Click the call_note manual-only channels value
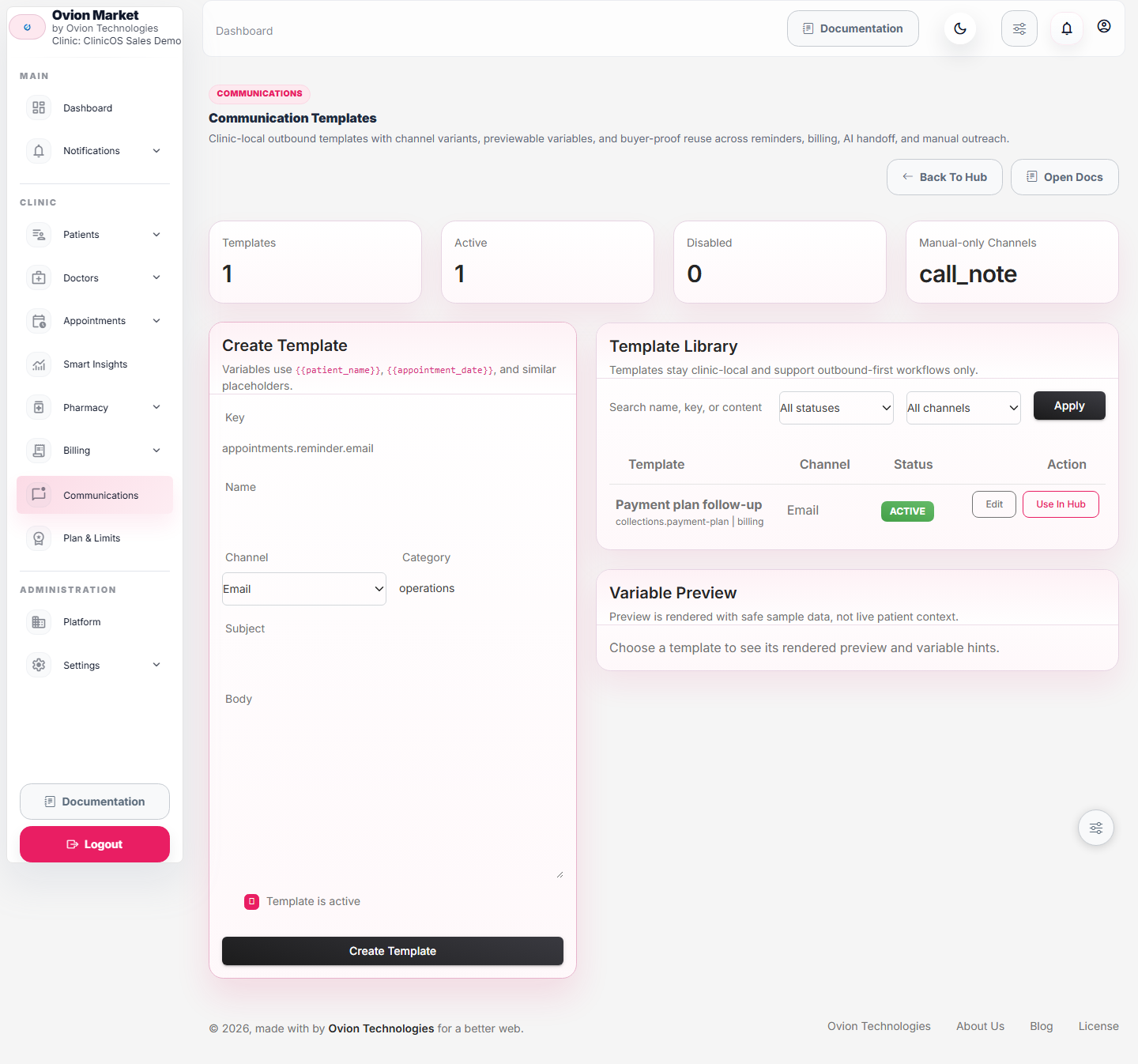Viewport: 1138px width, 1064px height. [x=968, y=274]
